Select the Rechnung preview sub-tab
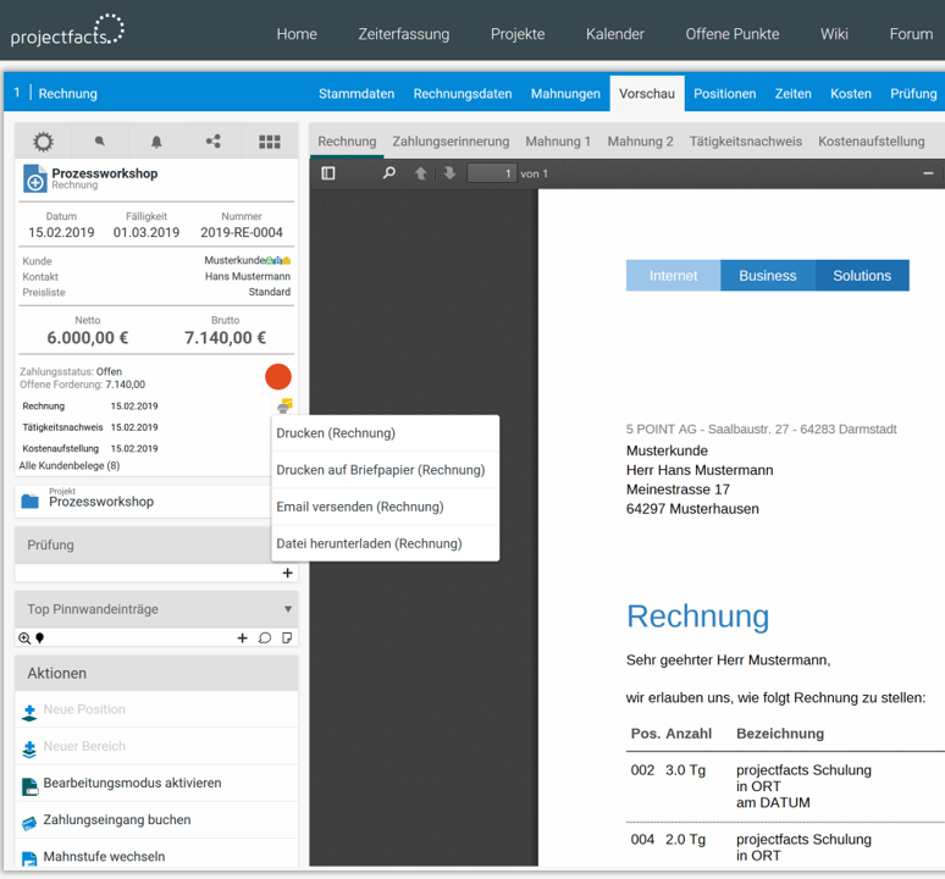The image size is (945, 879). [347, 141]
